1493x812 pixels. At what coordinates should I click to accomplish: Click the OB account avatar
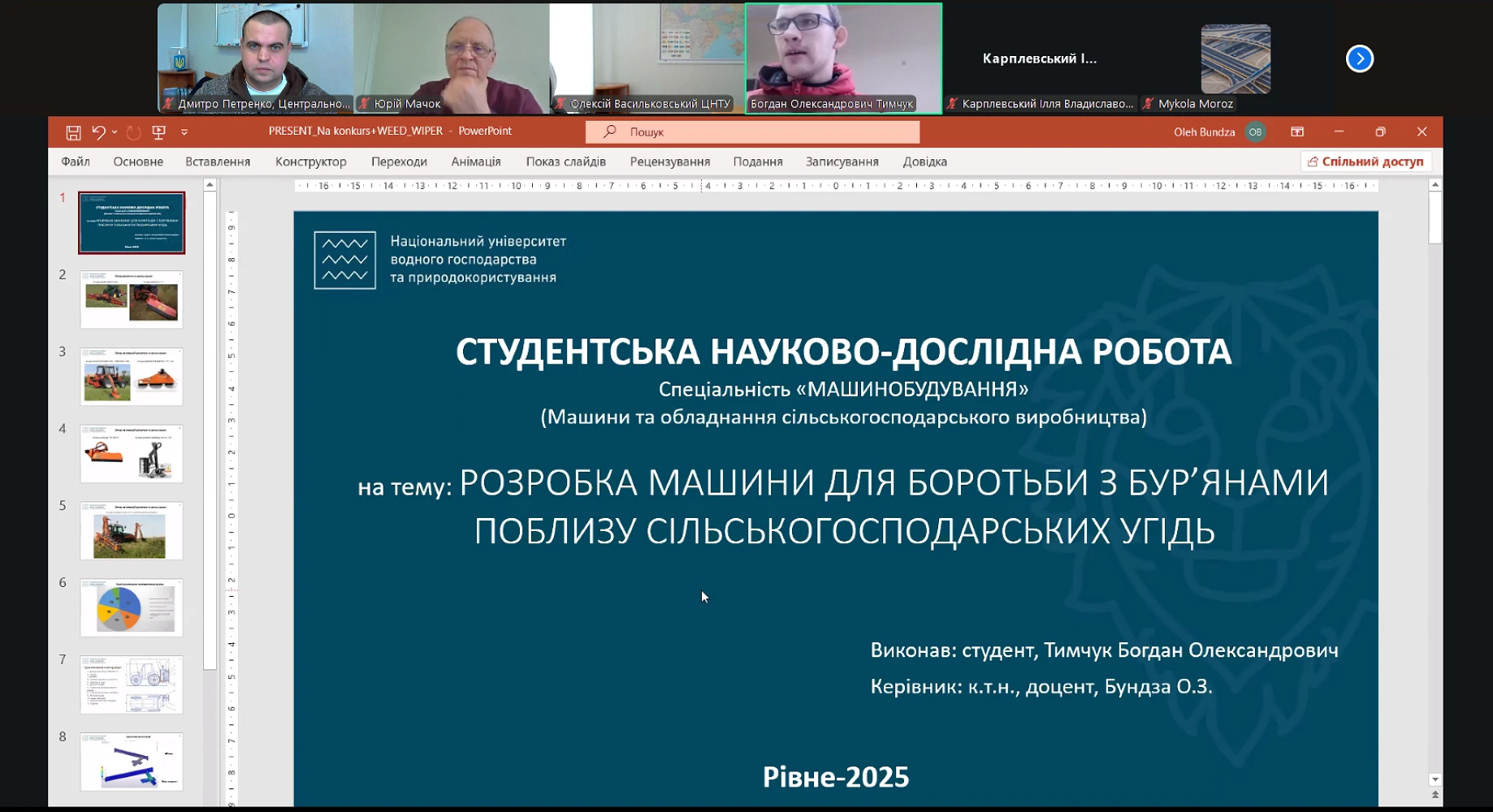click(1255, 132)
